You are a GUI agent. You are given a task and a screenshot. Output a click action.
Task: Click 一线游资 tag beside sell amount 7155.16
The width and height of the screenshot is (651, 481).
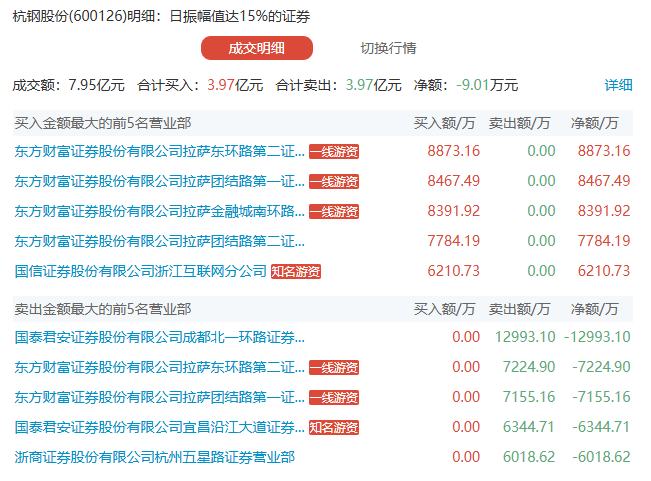click(334, 398)
